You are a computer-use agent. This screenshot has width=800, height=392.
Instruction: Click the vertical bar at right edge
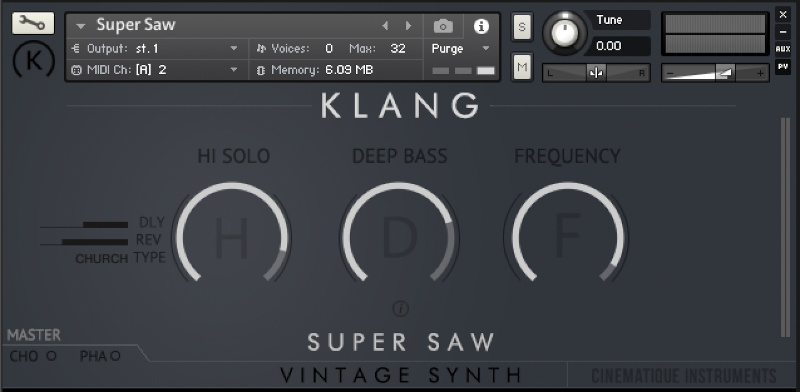tap(785, 227)
